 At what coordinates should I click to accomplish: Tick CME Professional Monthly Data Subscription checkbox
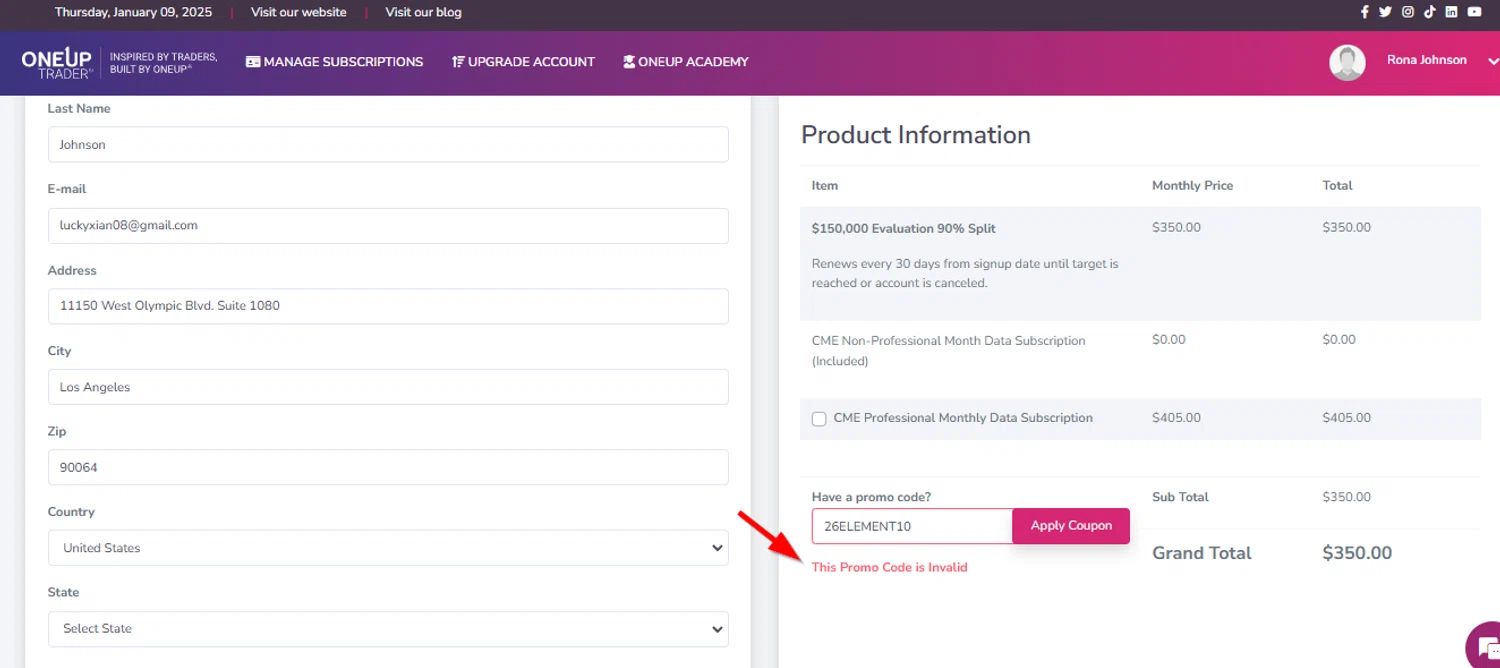point(819,419)
